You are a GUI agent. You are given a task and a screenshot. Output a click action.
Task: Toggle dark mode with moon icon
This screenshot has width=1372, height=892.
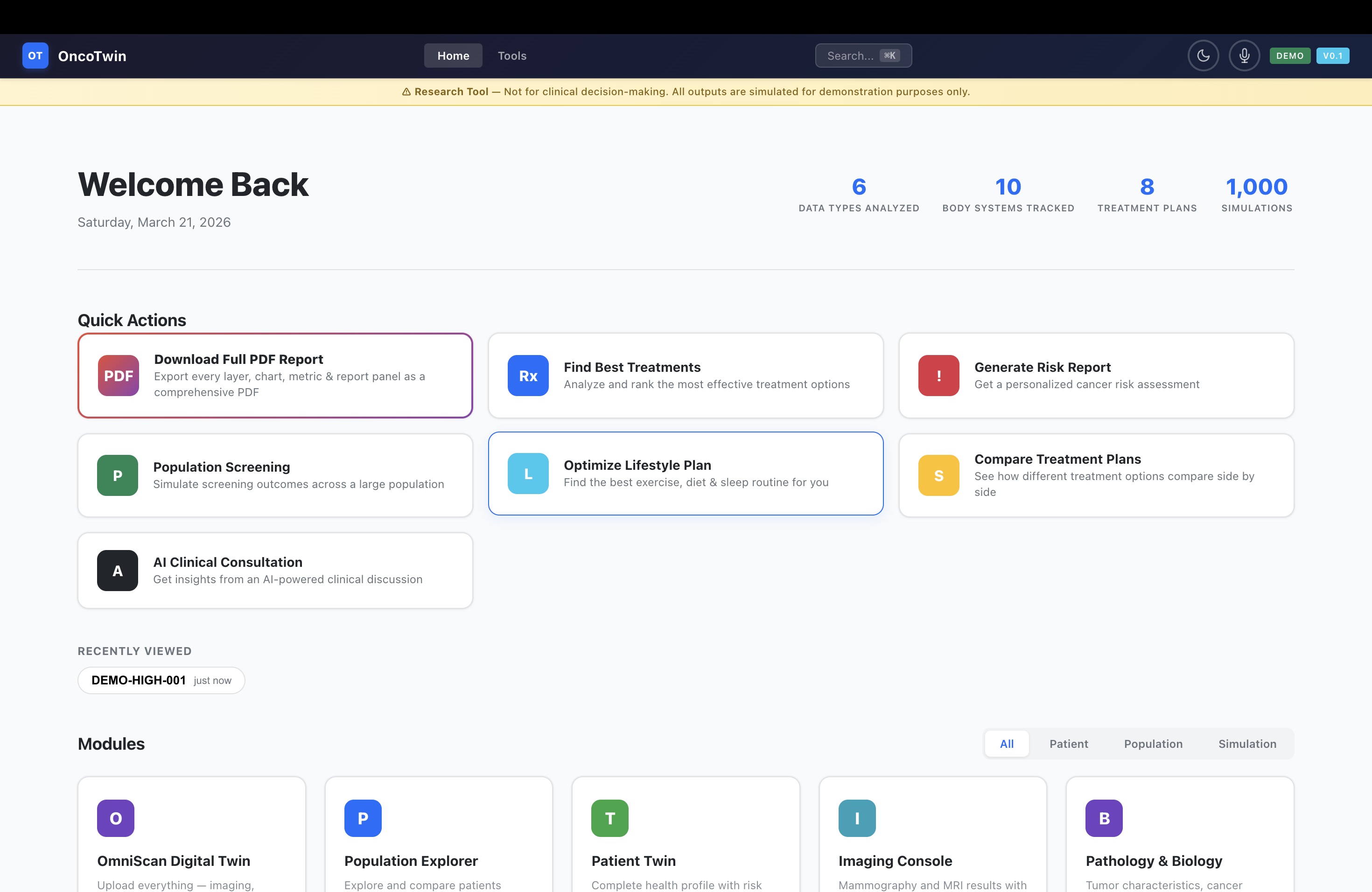click(1203, 56)
